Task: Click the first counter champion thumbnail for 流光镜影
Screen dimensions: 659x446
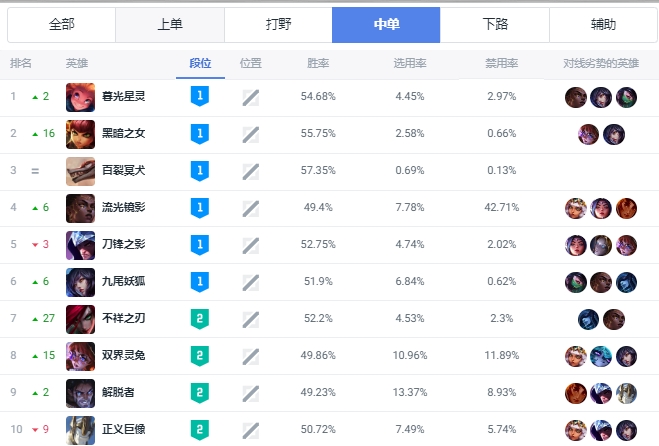Action: pyautogui.click(x=575, y=208)
